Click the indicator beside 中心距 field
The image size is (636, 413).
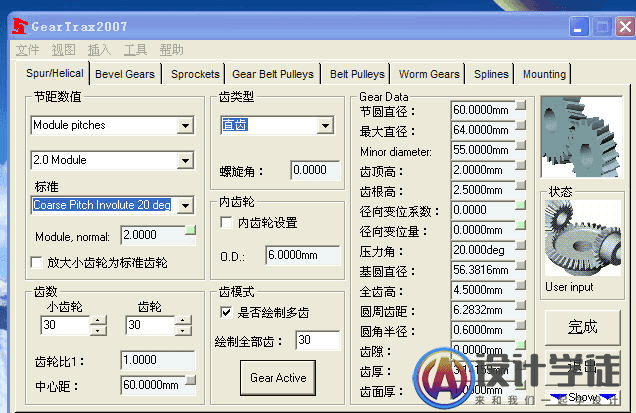(191, 380)
